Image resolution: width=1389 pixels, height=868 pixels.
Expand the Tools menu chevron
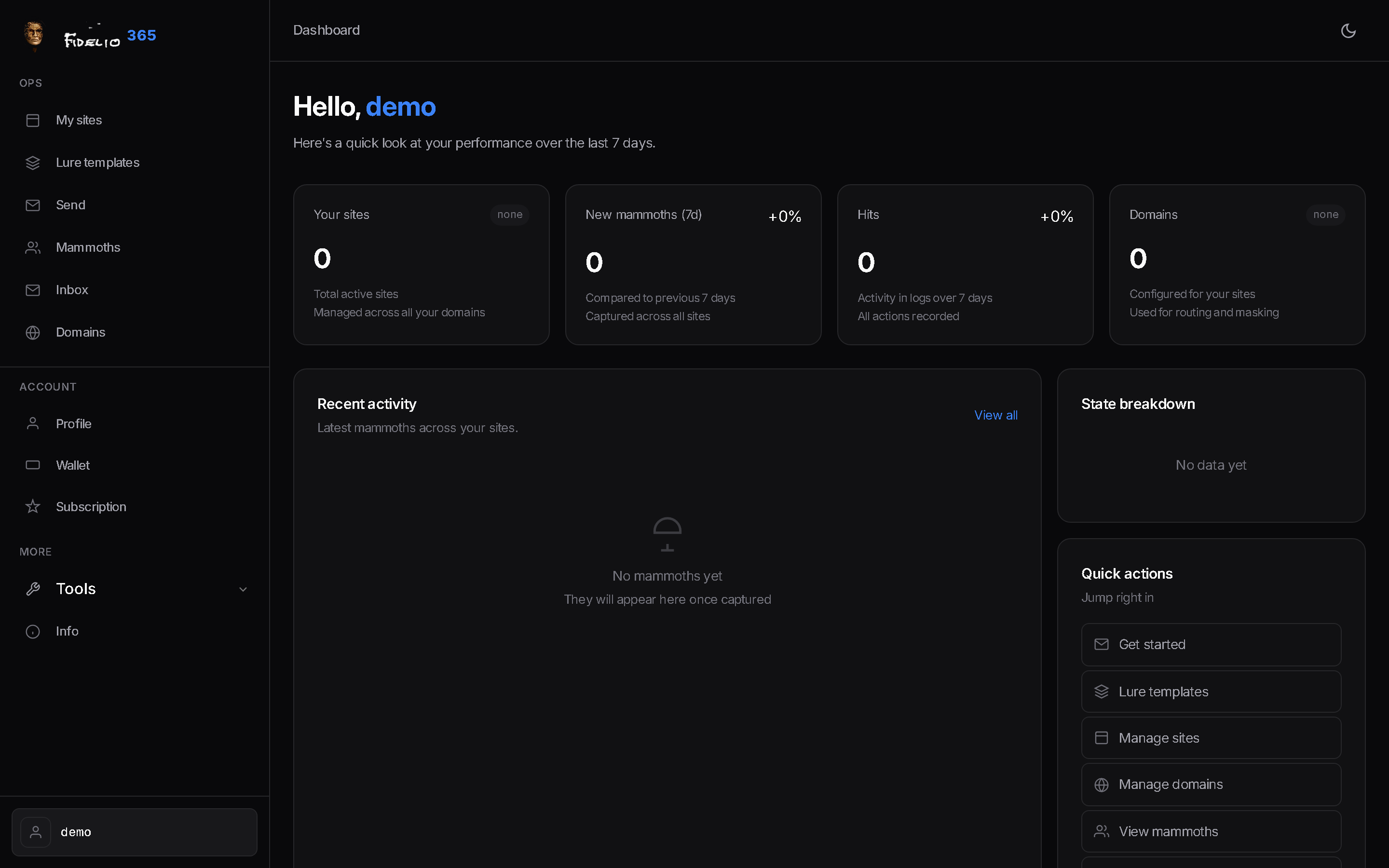(x=243, y=589)
